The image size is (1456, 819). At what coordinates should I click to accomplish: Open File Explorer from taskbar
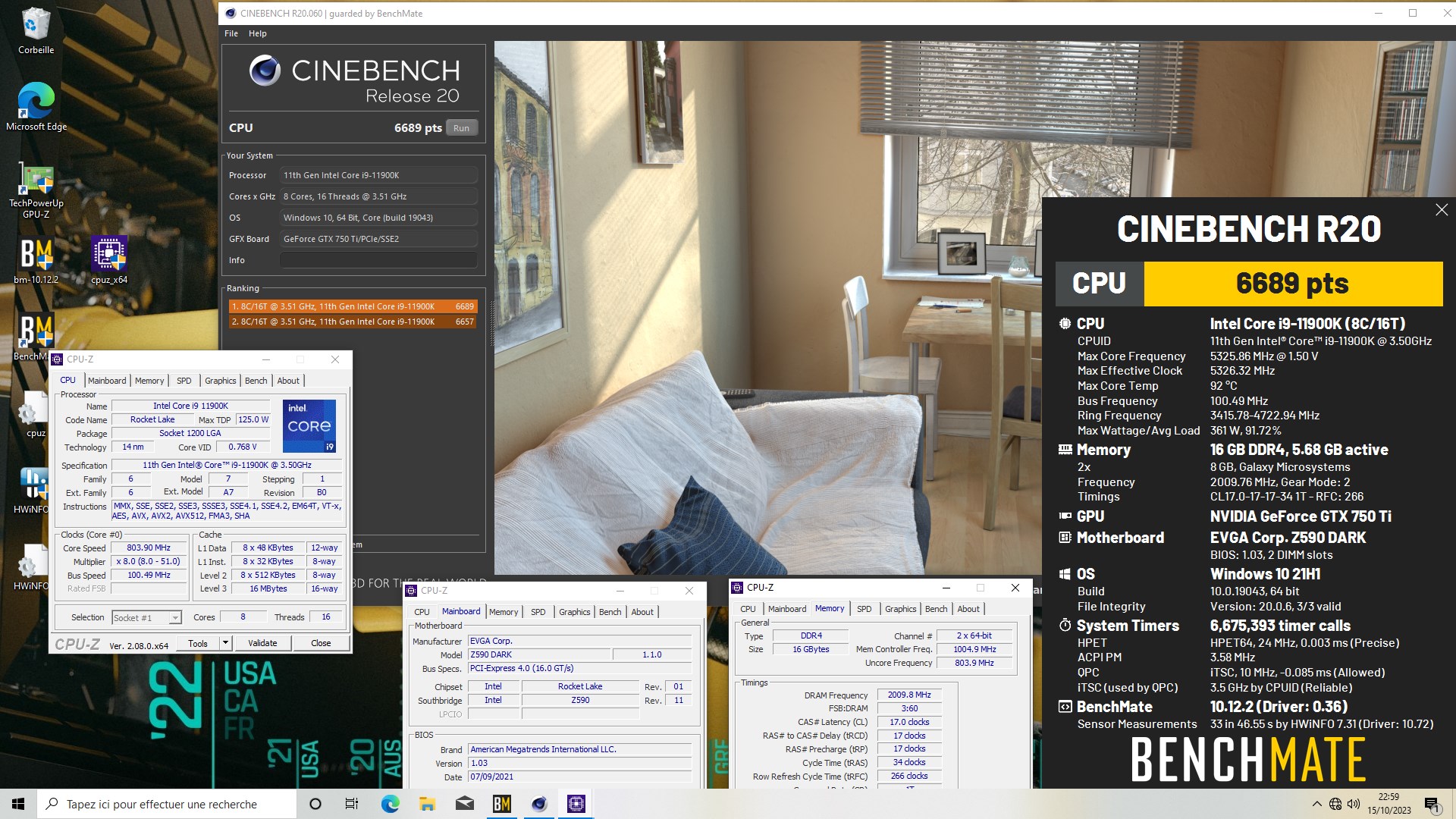(x=427, y=804)
